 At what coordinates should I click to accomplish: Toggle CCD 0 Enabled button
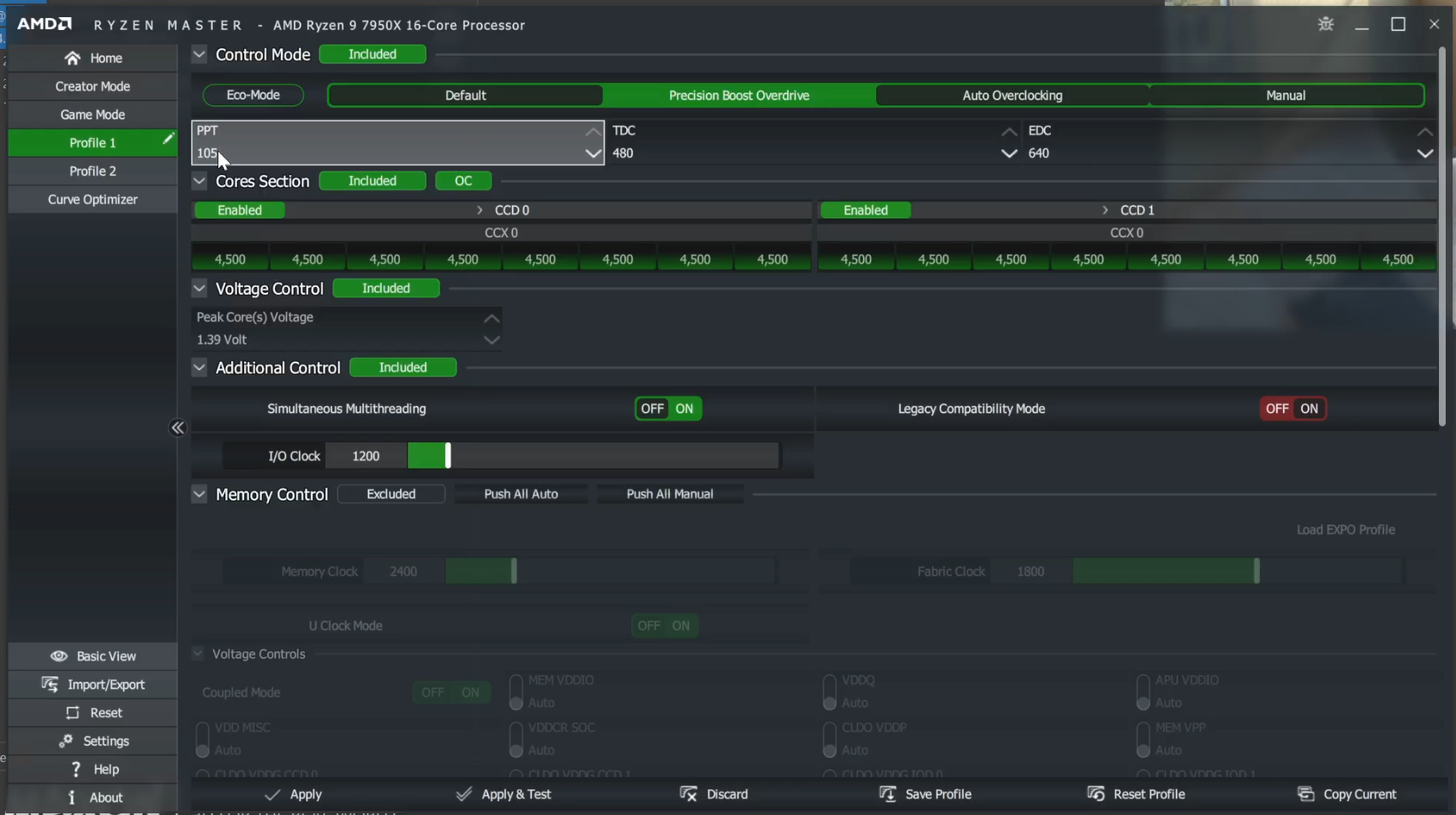point(240,210)
